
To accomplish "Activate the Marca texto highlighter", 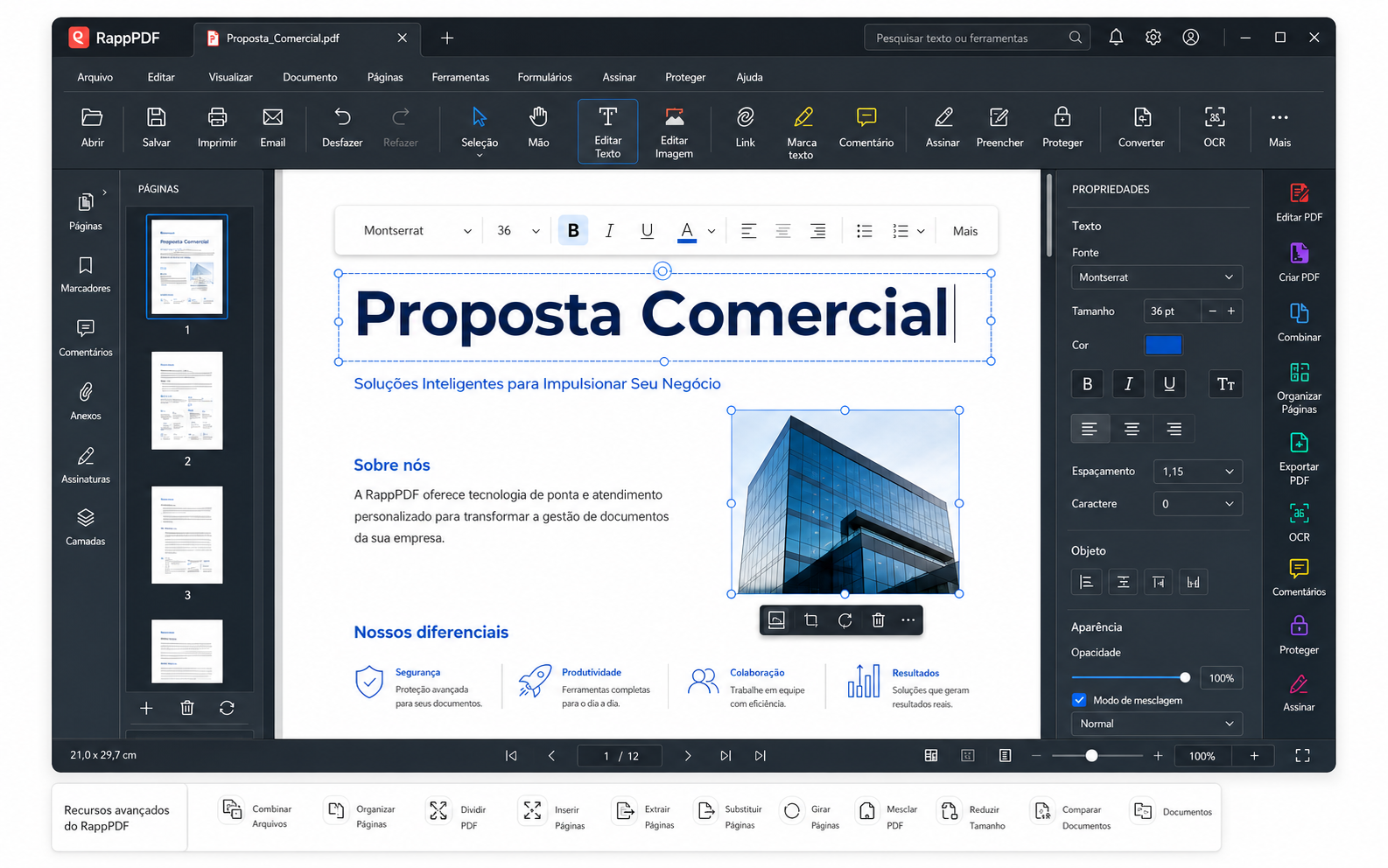I will (x=801, y=131).
